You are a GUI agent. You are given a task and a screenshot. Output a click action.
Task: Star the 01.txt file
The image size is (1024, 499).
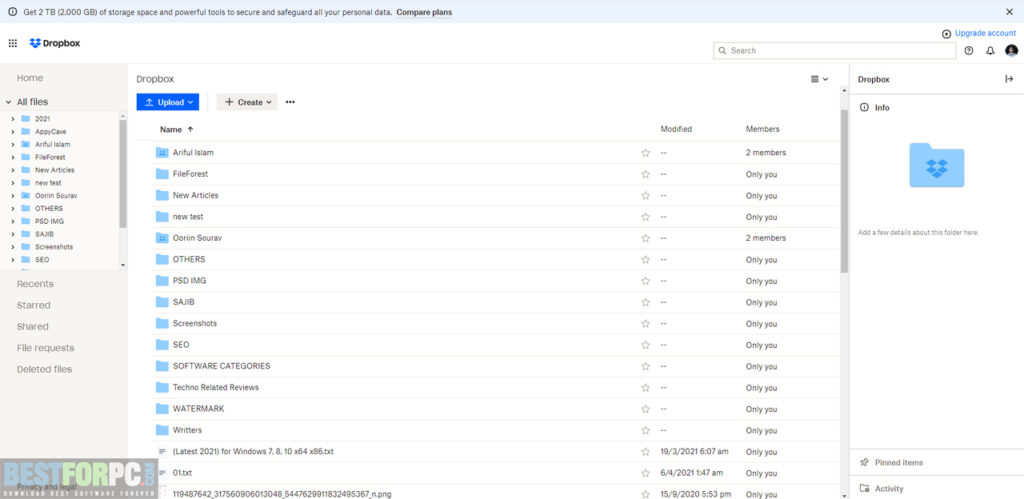coord(645,473)
